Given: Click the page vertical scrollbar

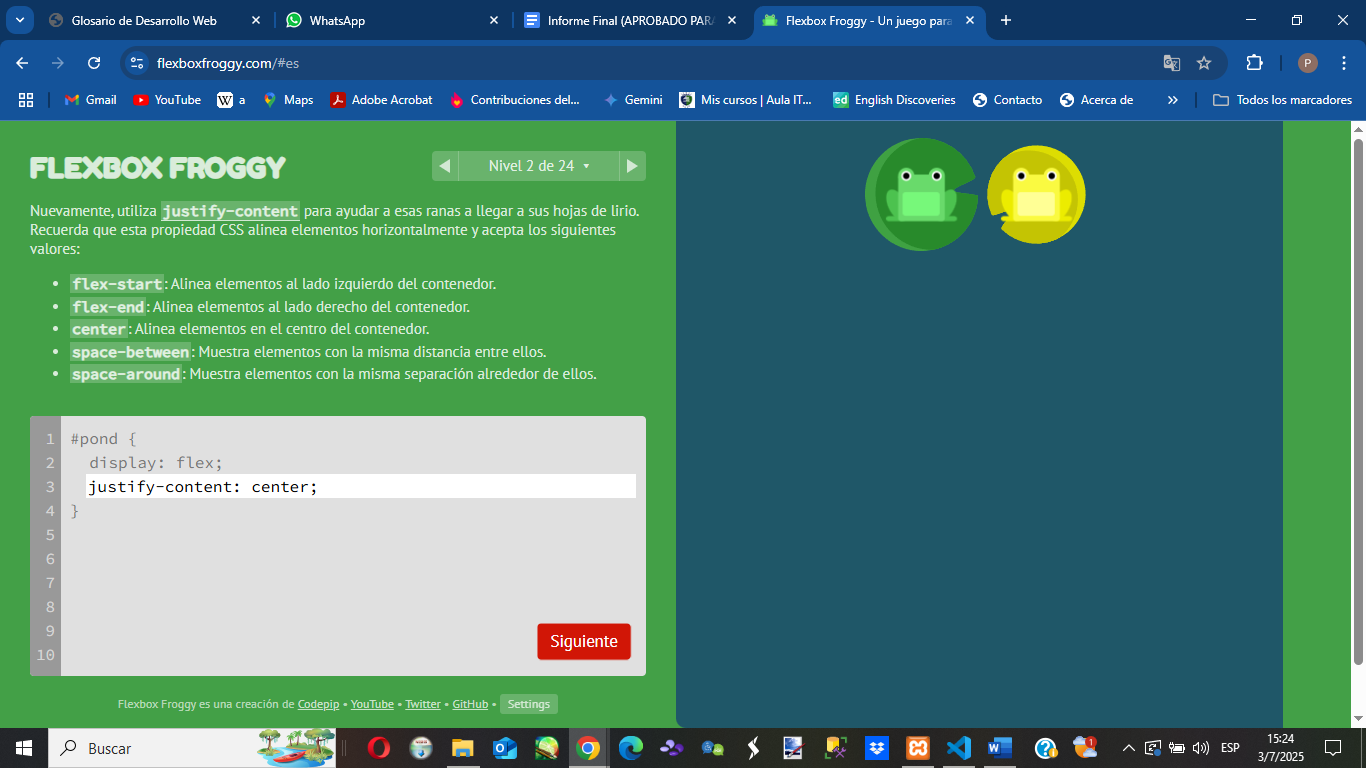Looking at the screenshot, I should (1358, 402).
